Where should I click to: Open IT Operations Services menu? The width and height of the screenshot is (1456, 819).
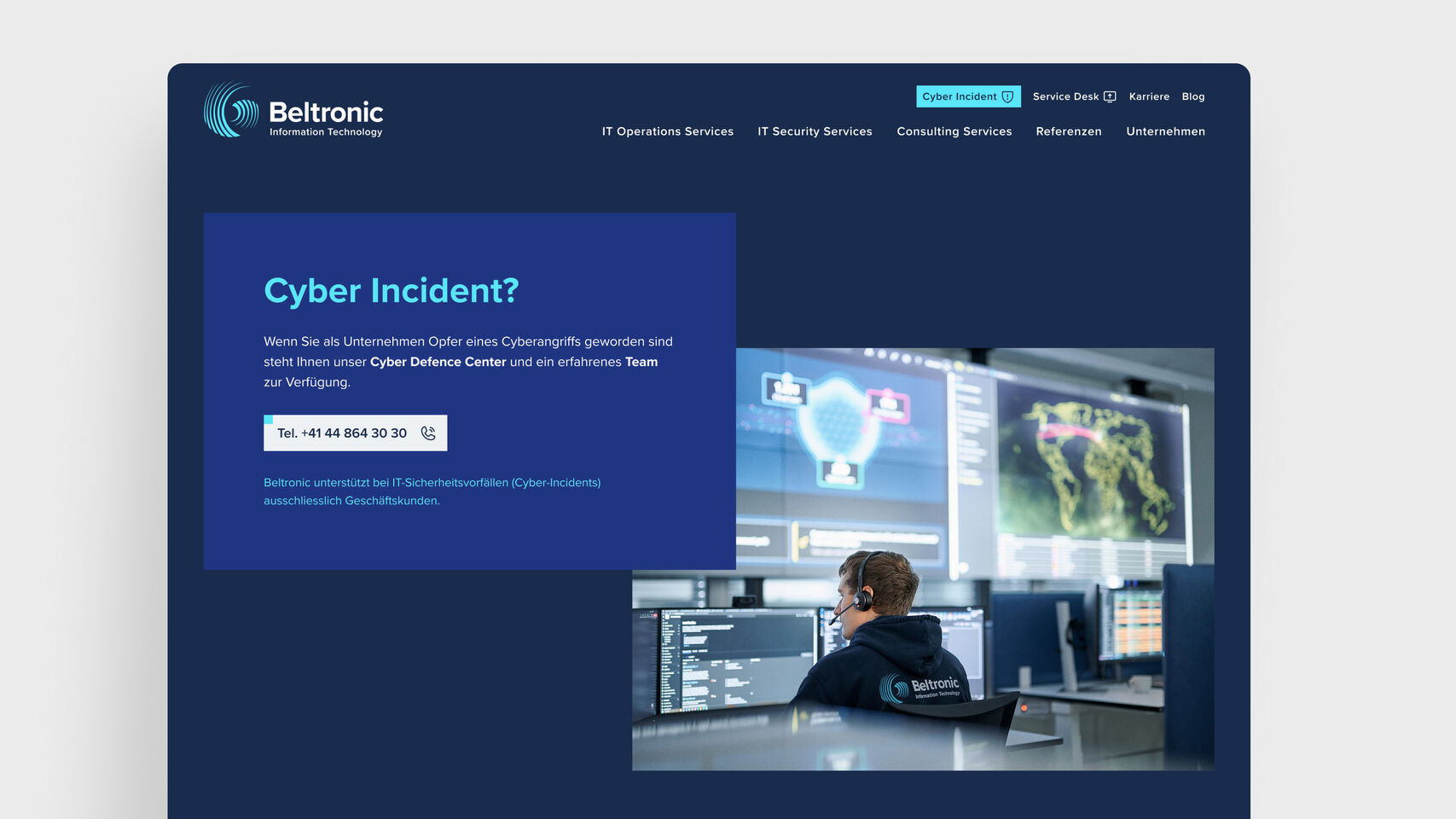[x=668, y=131]
